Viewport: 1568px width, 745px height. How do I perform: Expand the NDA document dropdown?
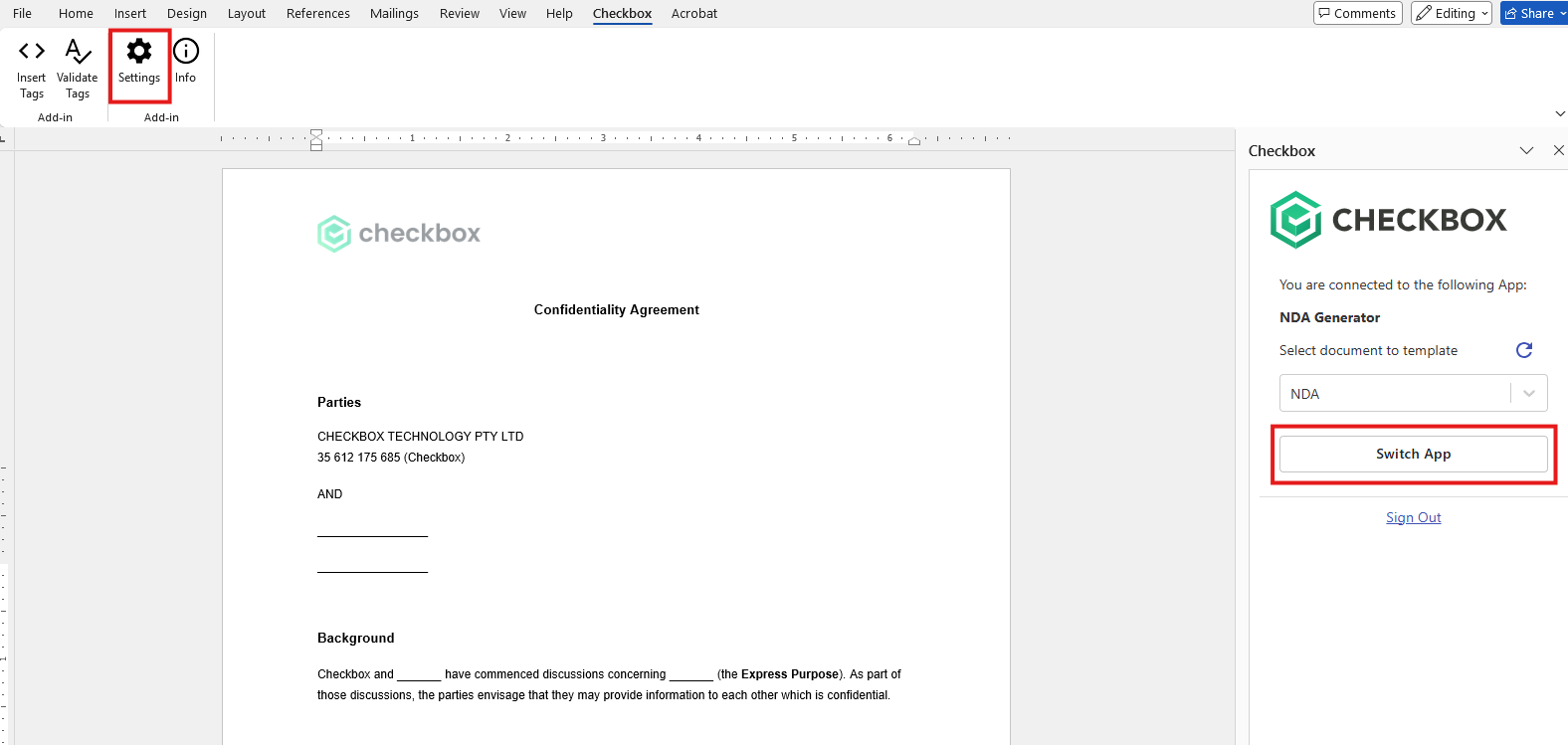pos(1529,394)
